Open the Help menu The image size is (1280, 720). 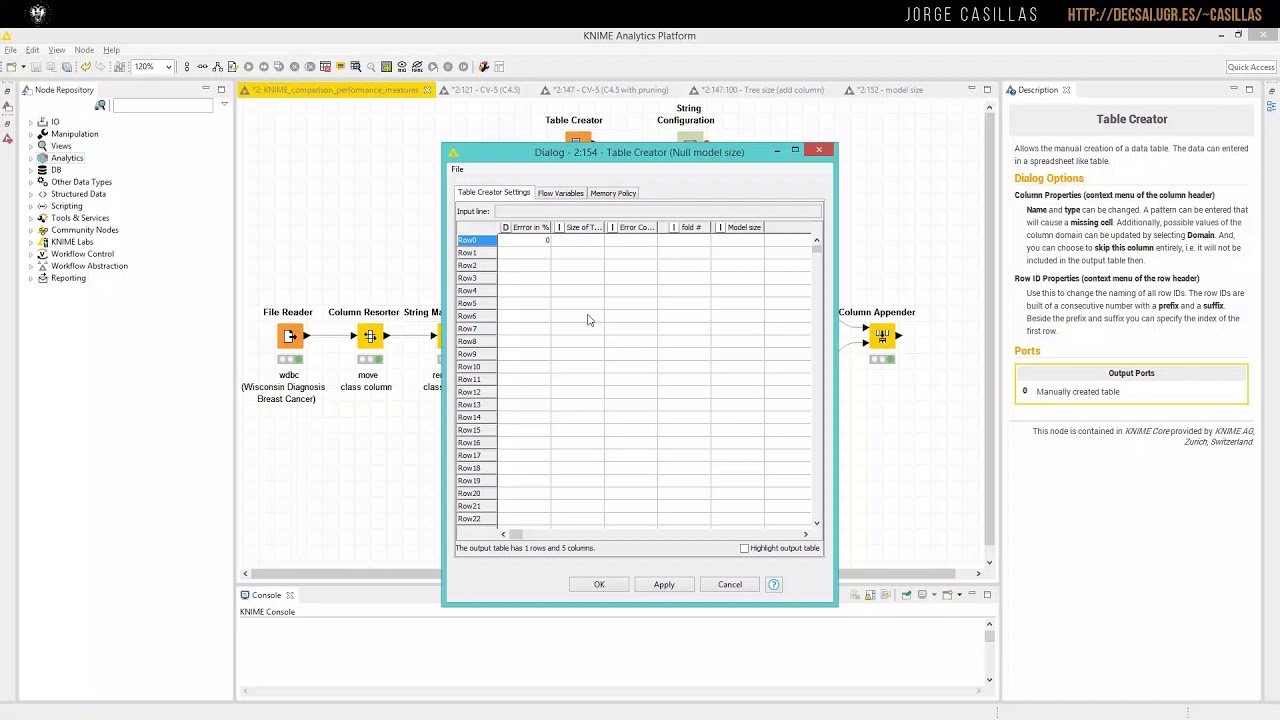(x=111, y=50)
